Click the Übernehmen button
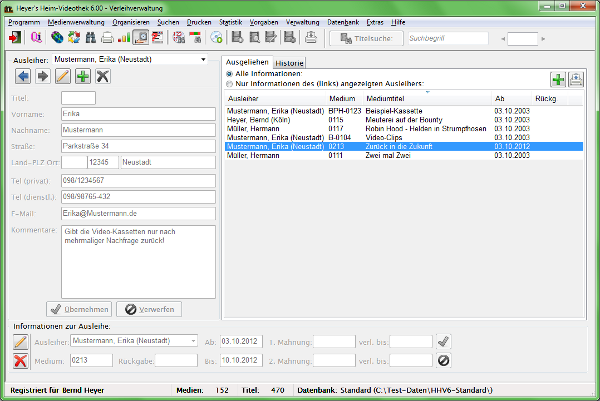The height and width of the screenshot is (401, 600). click(77, 309)
